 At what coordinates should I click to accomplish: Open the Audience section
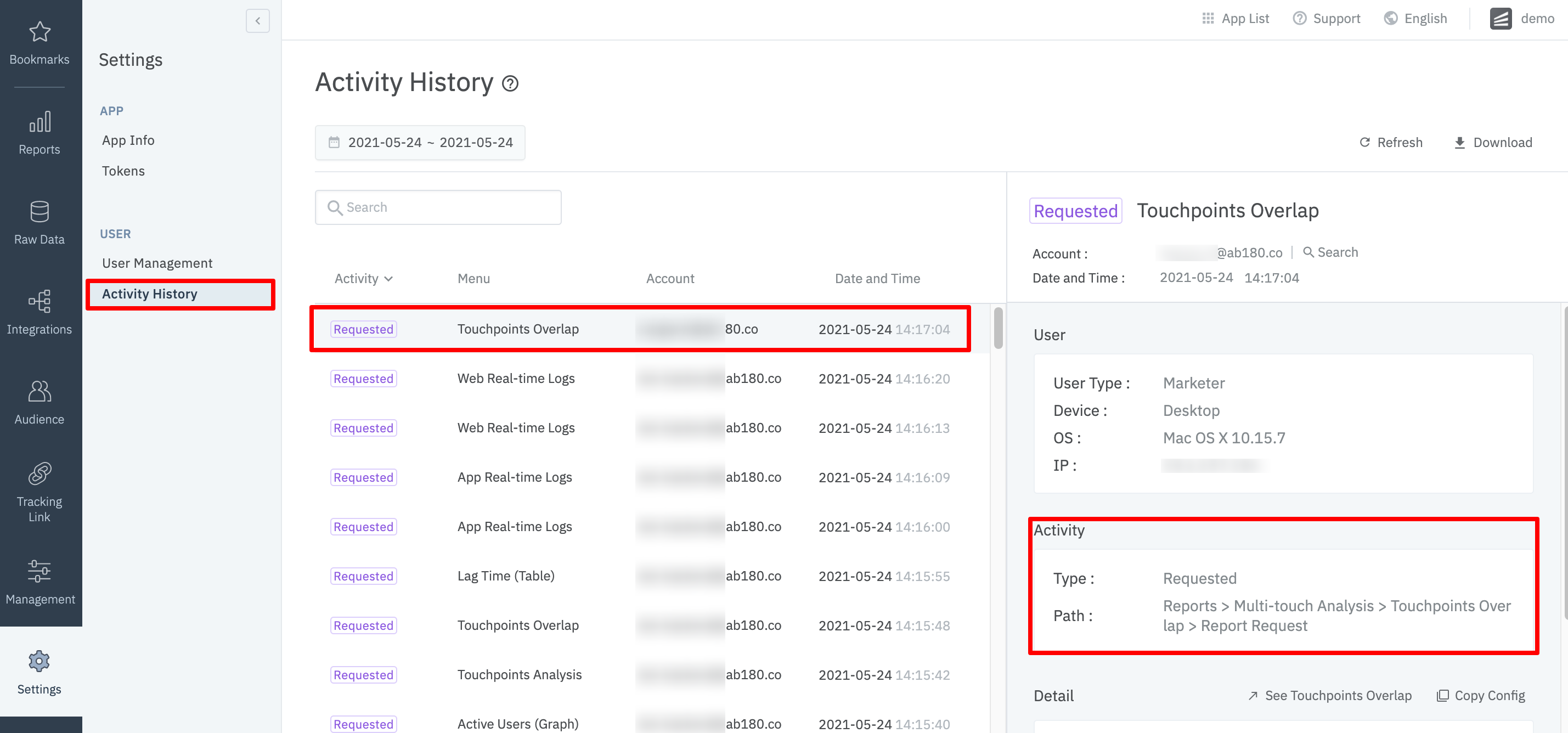pyautogui.click(x=40, y=403)
